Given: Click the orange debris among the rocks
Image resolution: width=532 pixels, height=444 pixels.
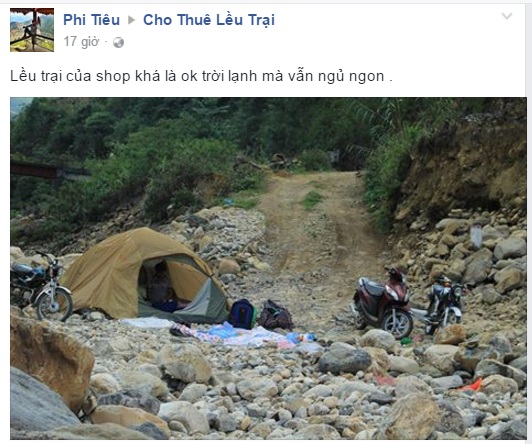Looking at the screenshot, I should (472, 386).
